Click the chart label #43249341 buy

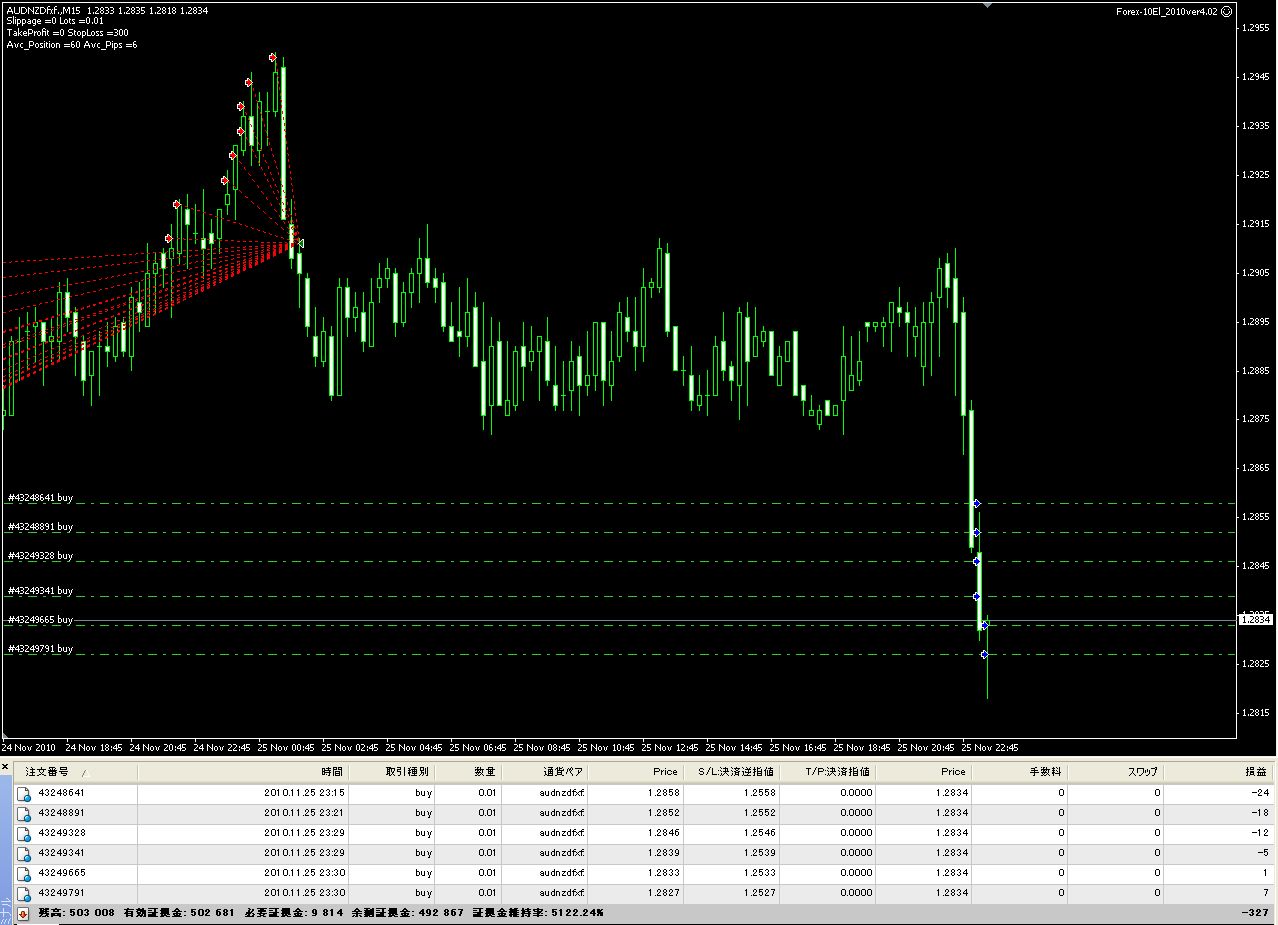(x=40, y=590)
